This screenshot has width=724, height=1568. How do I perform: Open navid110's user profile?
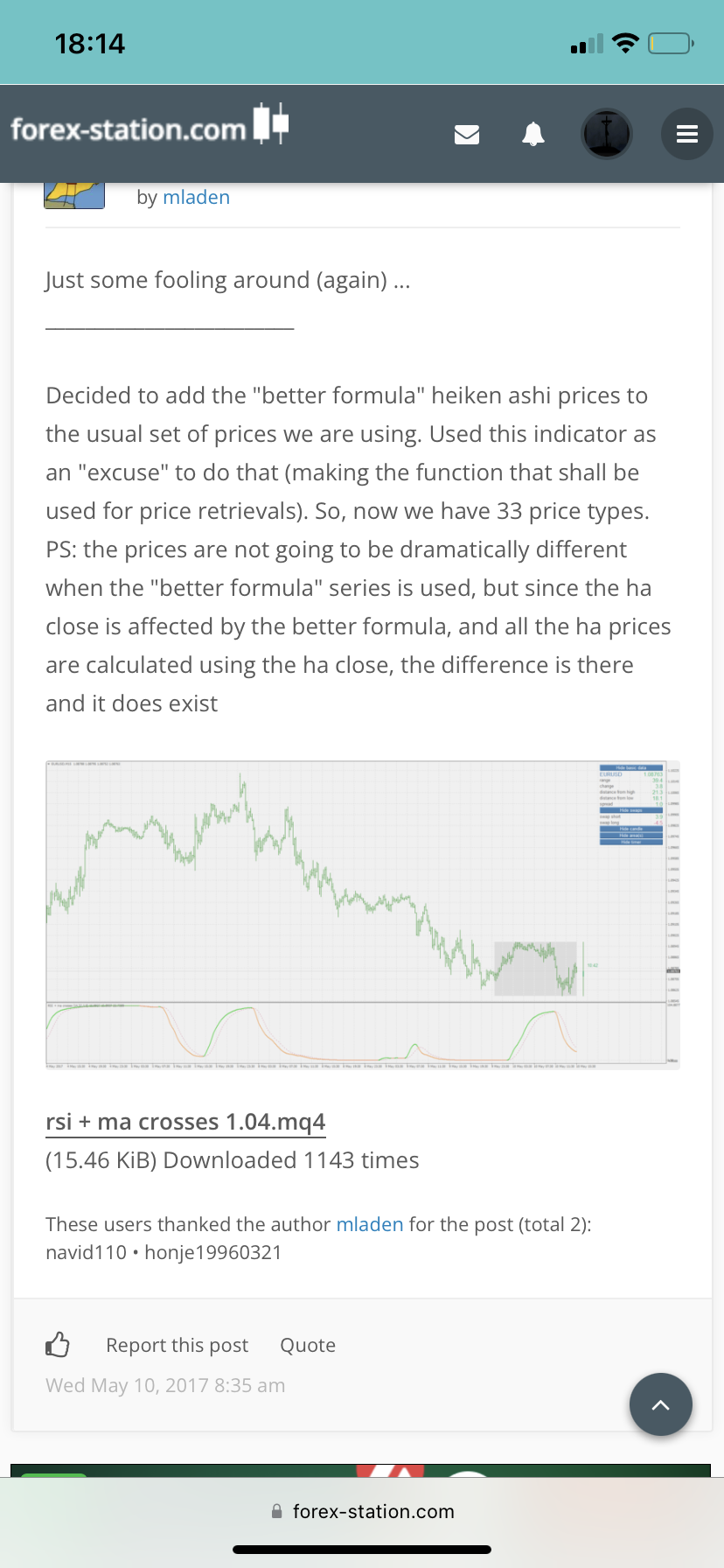click(86, 1252)
